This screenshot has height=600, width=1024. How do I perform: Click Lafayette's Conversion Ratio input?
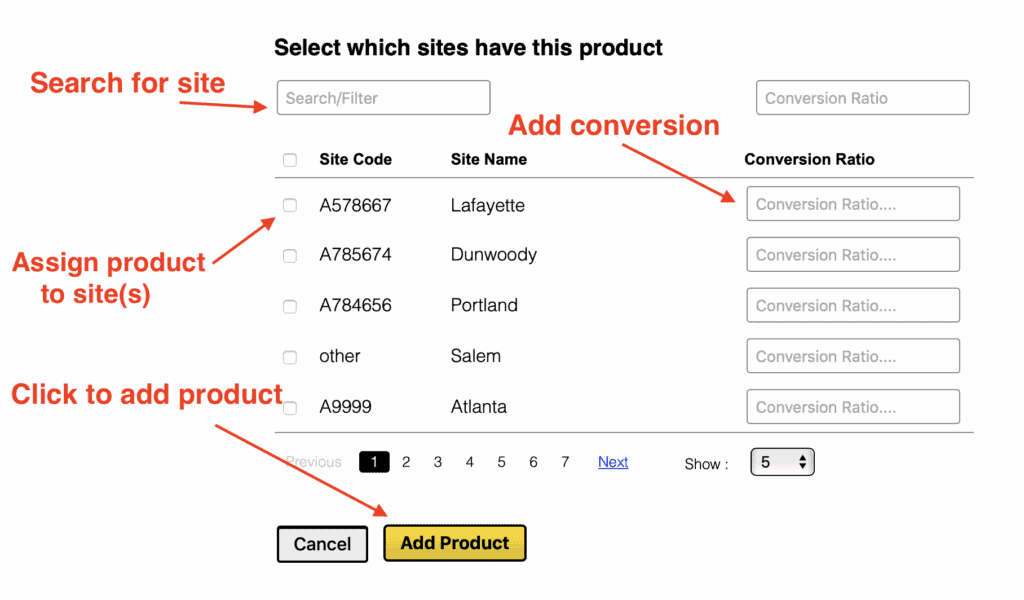tap(853, 204)
